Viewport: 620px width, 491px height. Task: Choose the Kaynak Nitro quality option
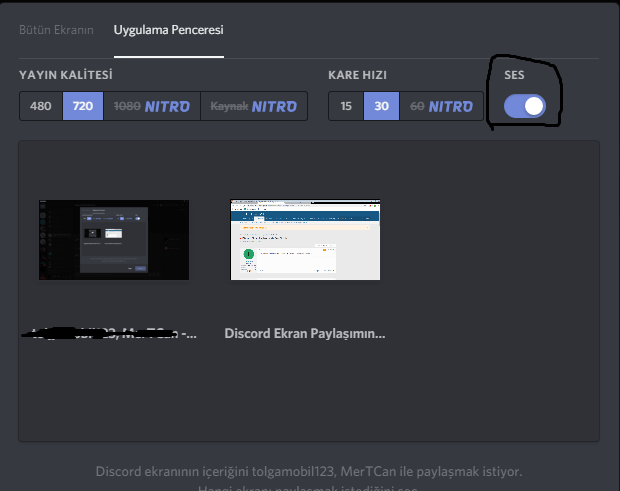pos(254,106)
